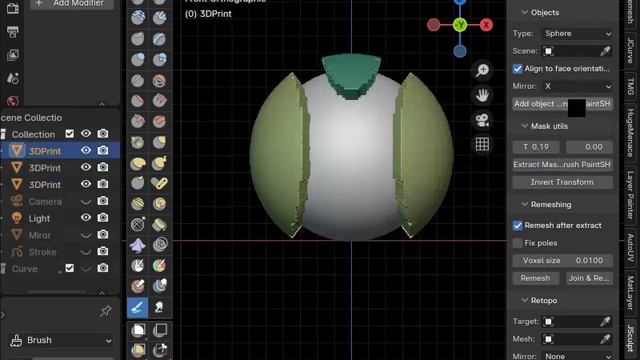Viewport: 640px width, 360px height.
Task: Select the Snake Hook brush
Action: [x=159, y=163]
